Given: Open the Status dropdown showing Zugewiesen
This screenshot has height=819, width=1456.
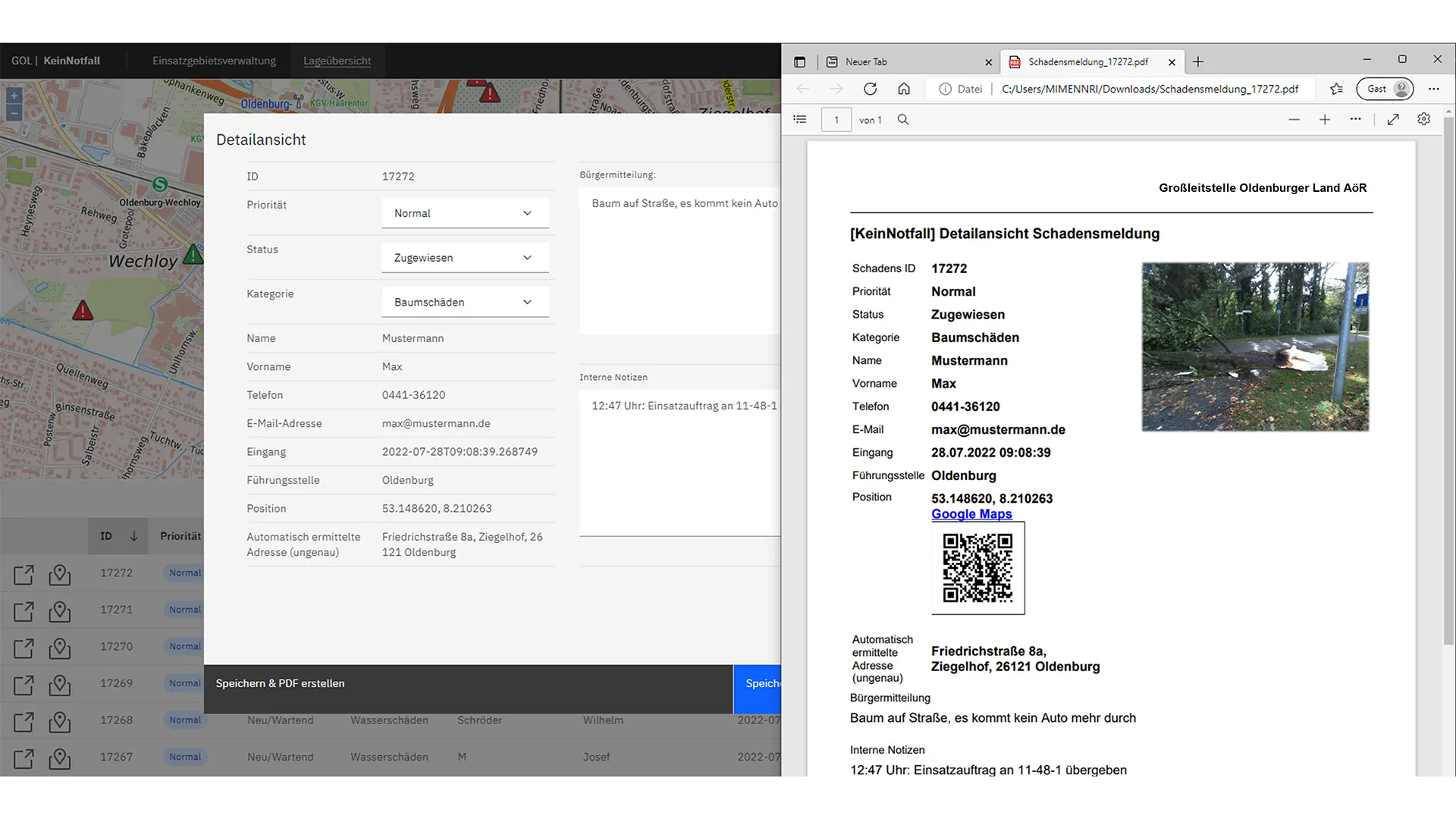Looking at the screenshot, I should (x=464, y=258).
